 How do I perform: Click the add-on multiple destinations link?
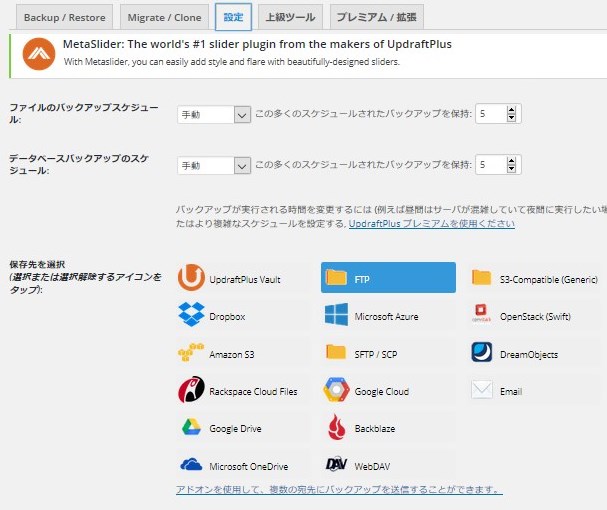339,490
